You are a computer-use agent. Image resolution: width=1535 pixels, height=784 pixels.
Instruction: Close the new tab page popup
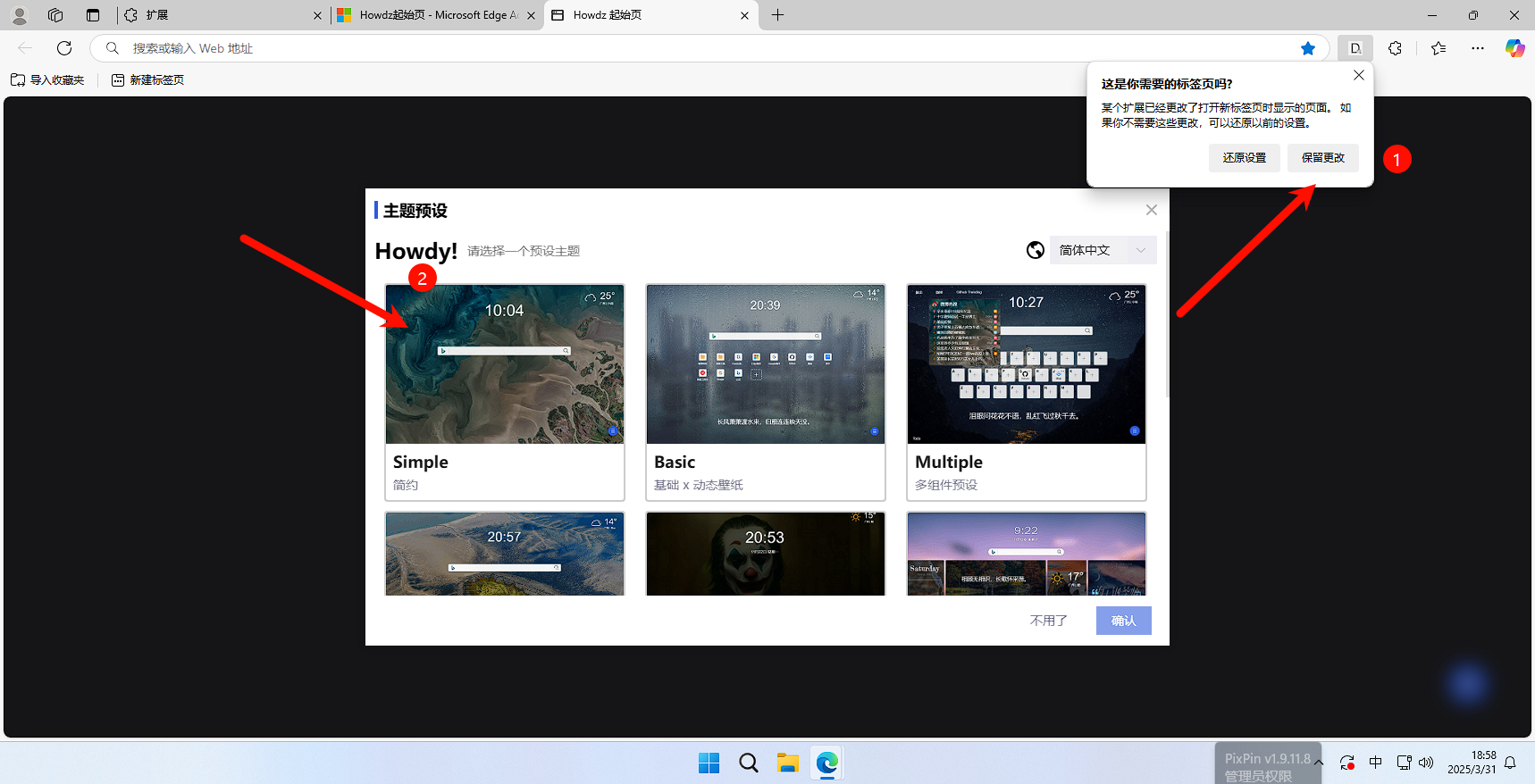[1359, 76]
